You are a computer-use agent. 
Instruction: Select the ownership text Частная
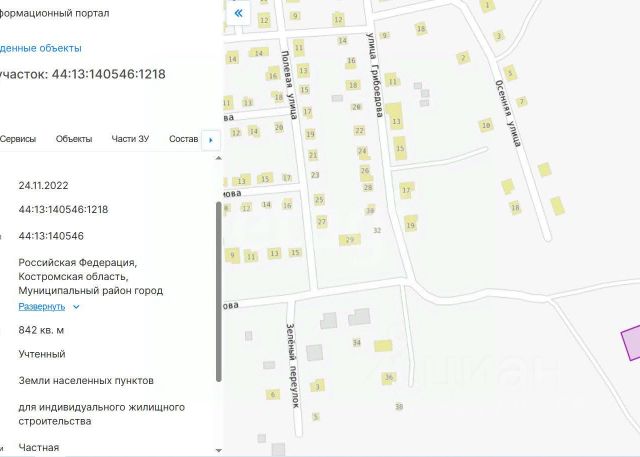(x=39, y=448)
